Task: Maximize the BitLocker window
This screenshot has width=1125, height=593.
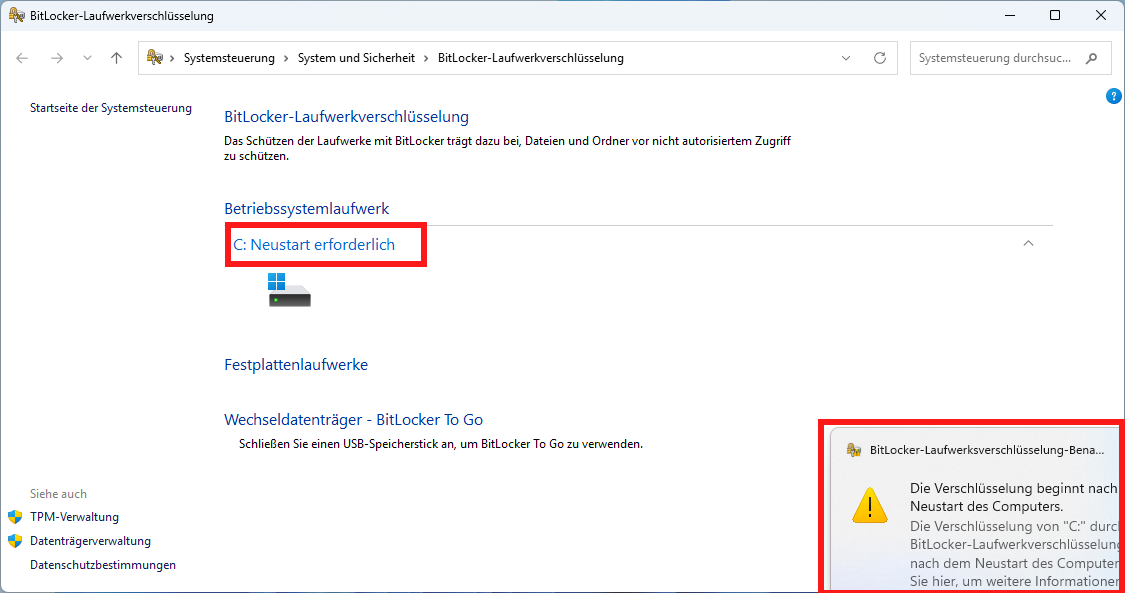Action: (x=1055, y=15)
